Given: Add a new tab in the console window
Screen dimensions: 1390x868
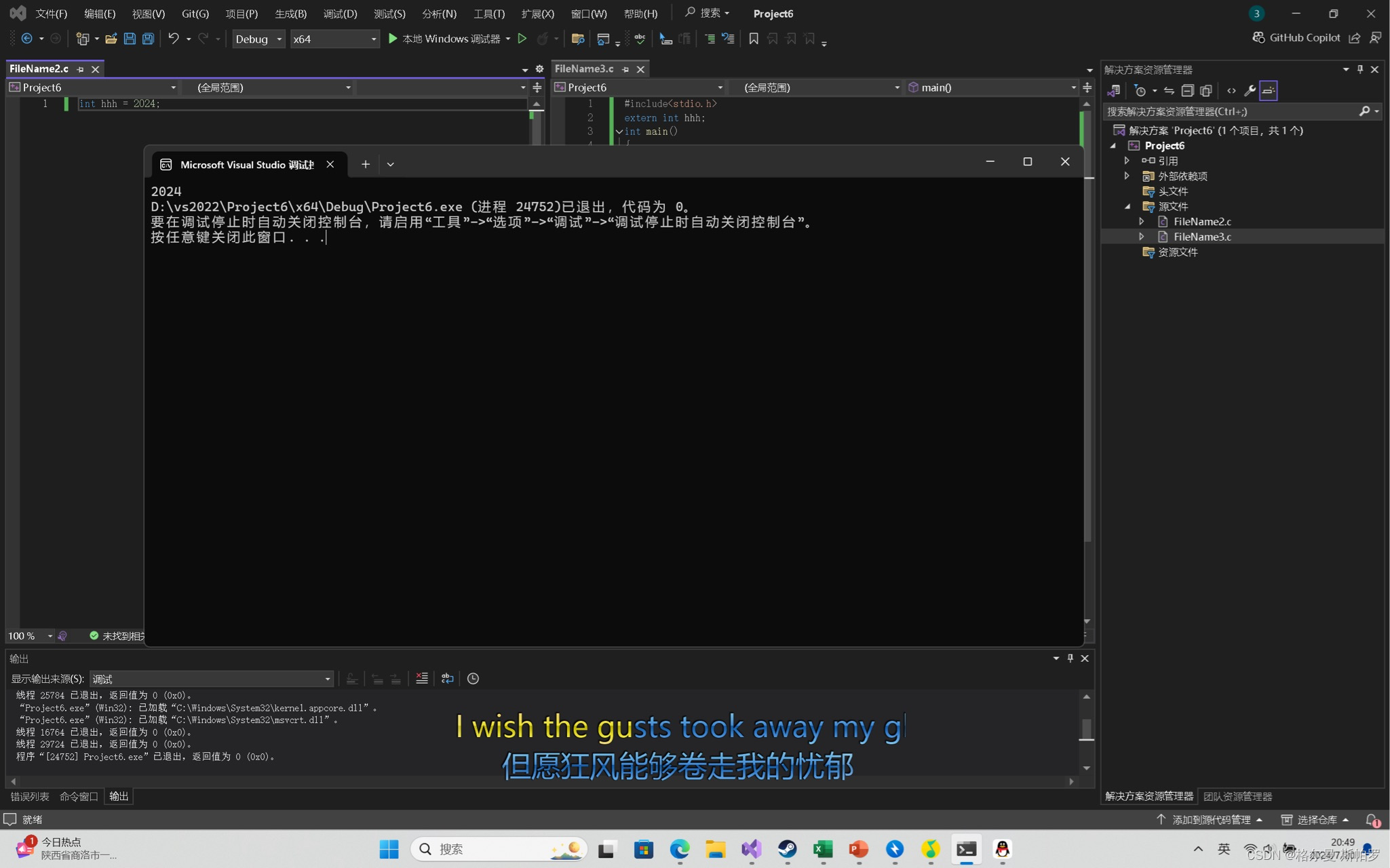Looking at the screenshot, I should [365, 164].
